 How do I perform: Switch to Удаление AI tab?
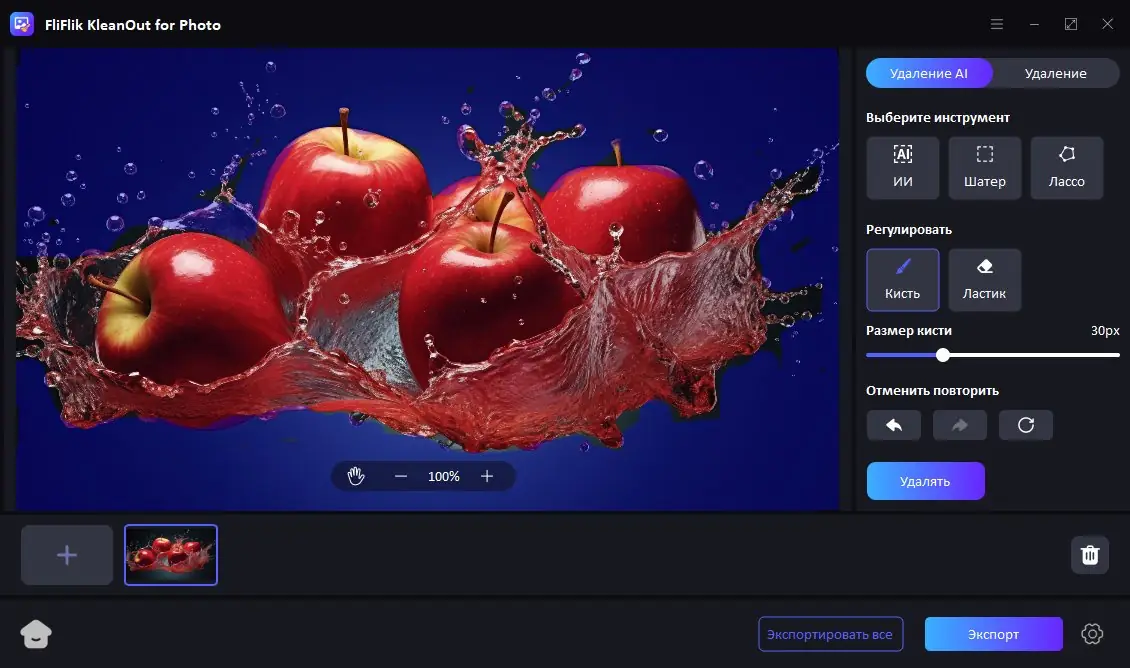[929, 74]
